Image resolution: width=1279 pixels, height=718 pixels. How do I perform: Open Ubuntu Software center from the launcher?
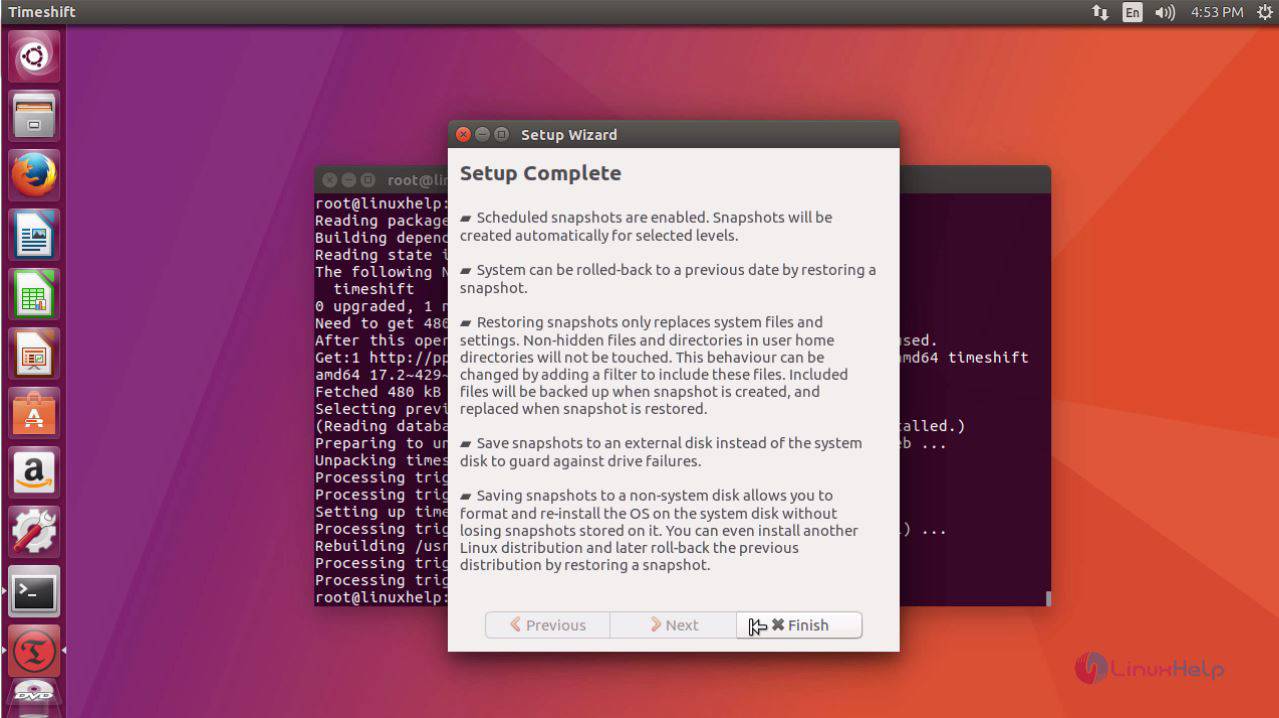coord(34,413)
